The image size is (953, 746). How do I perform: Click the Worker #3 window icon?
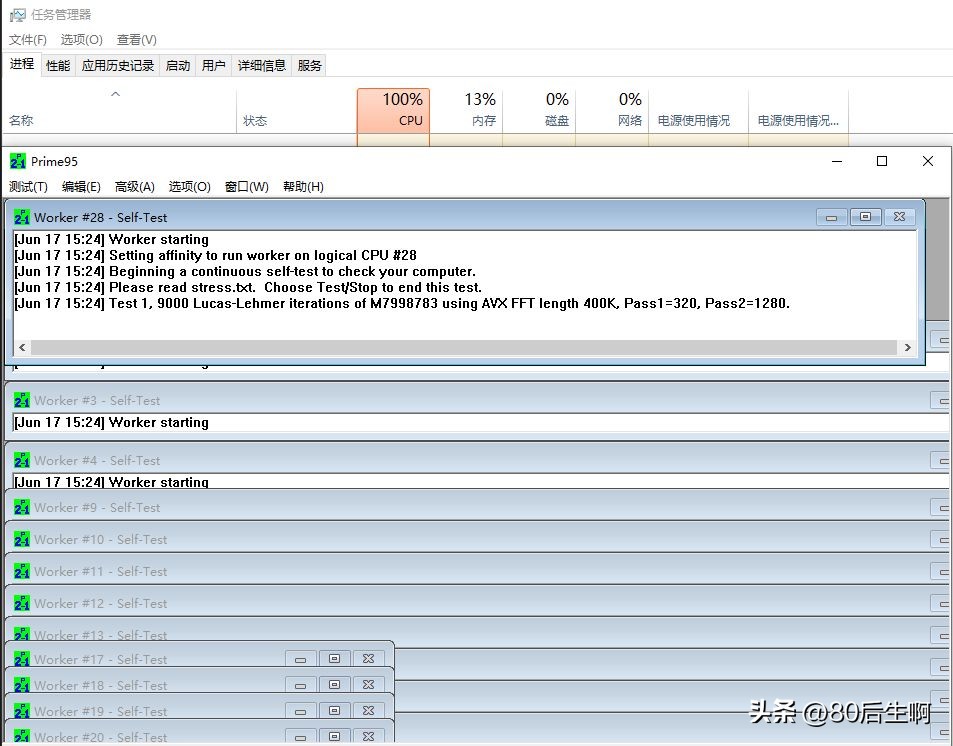pyautogui.click(x=22, y=400)
